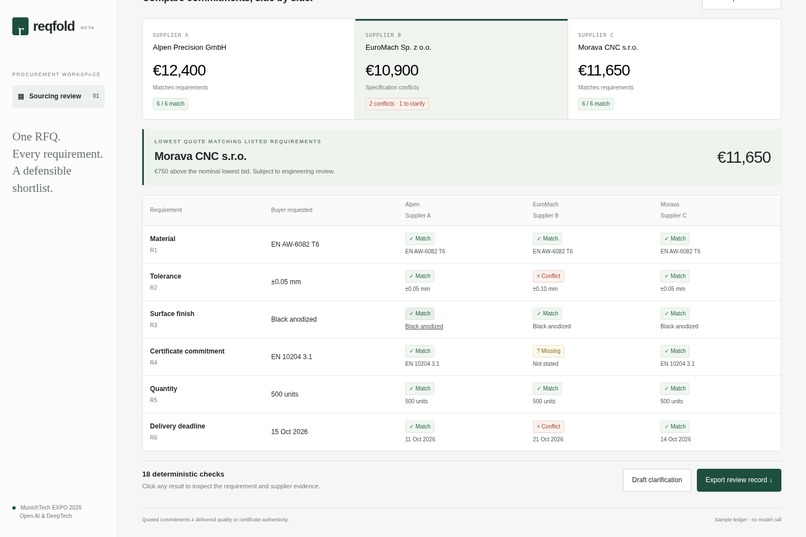Click the Delivery deadline requirement label
Image resolution: width=806 pixels, height=537 pixels.
177,426
